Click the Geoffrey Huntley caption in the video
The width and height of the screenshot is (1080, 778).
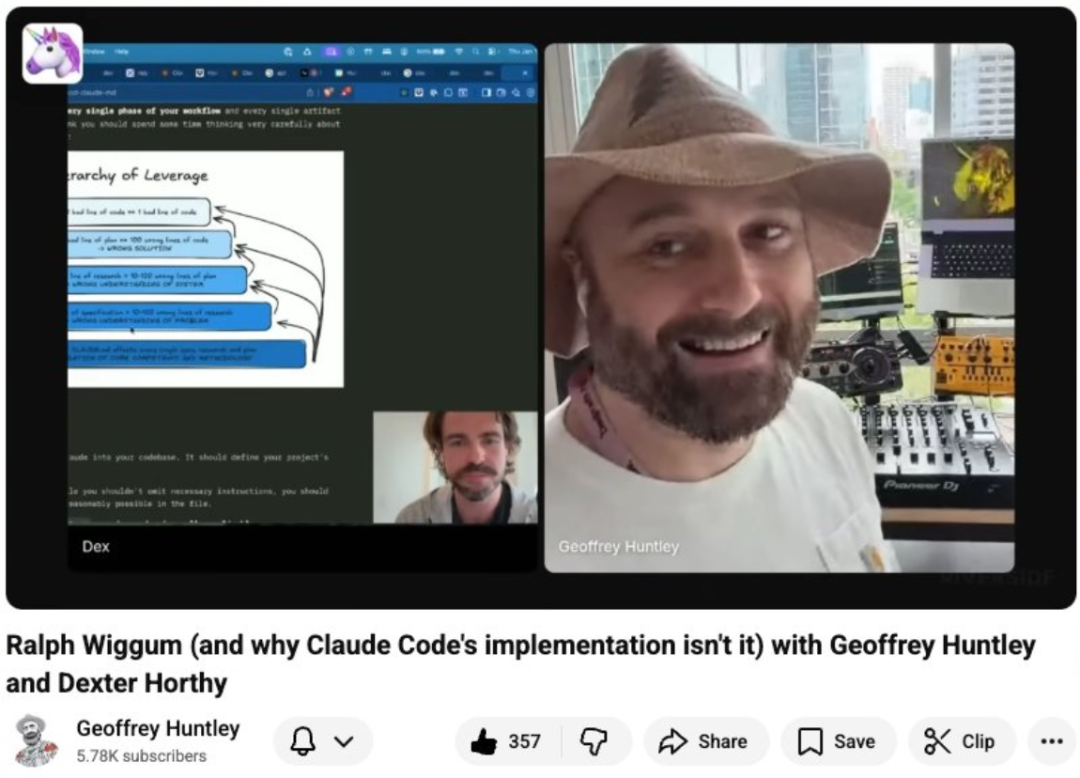618,547
